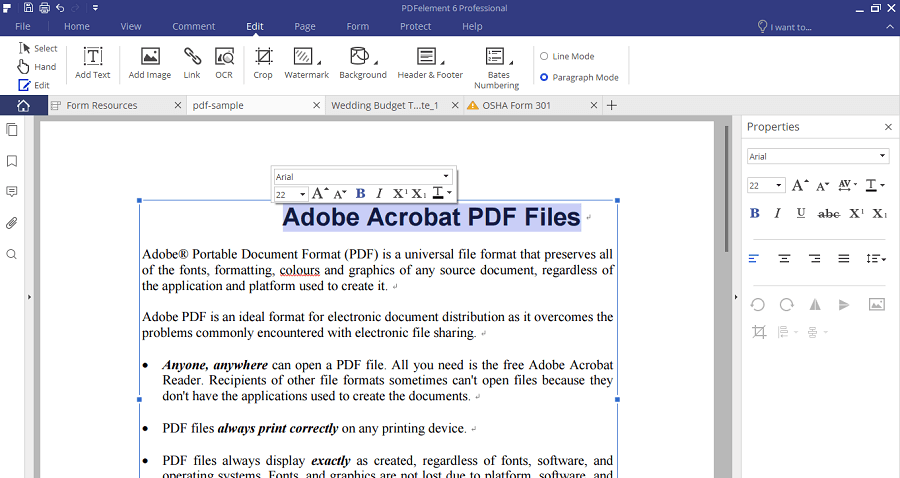This screenshot has width=900, height=478.
Task: Toggle superscript in floating toolbar
Action: [400, 193]
